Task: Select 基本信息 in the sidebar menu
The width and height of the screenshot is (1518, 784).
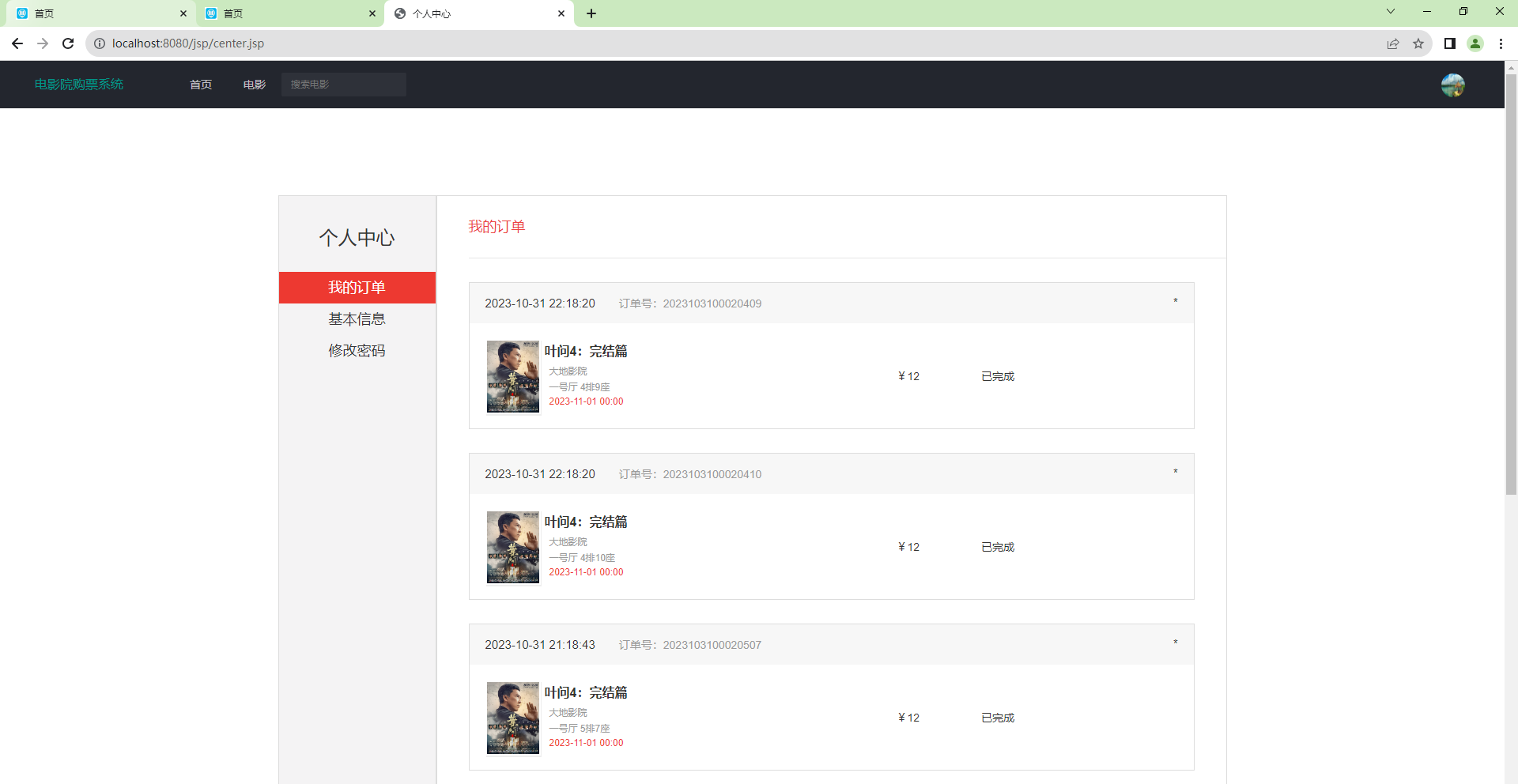Action: point(357,318)
